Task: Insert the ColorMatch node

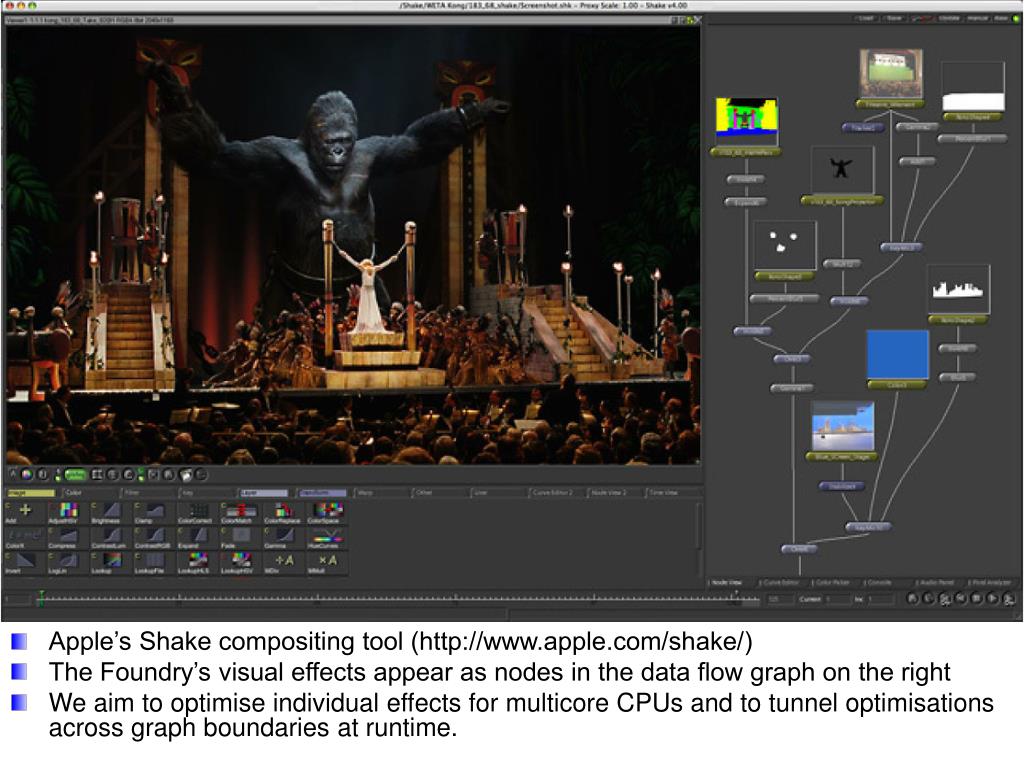Action: (x=240, y=513)
